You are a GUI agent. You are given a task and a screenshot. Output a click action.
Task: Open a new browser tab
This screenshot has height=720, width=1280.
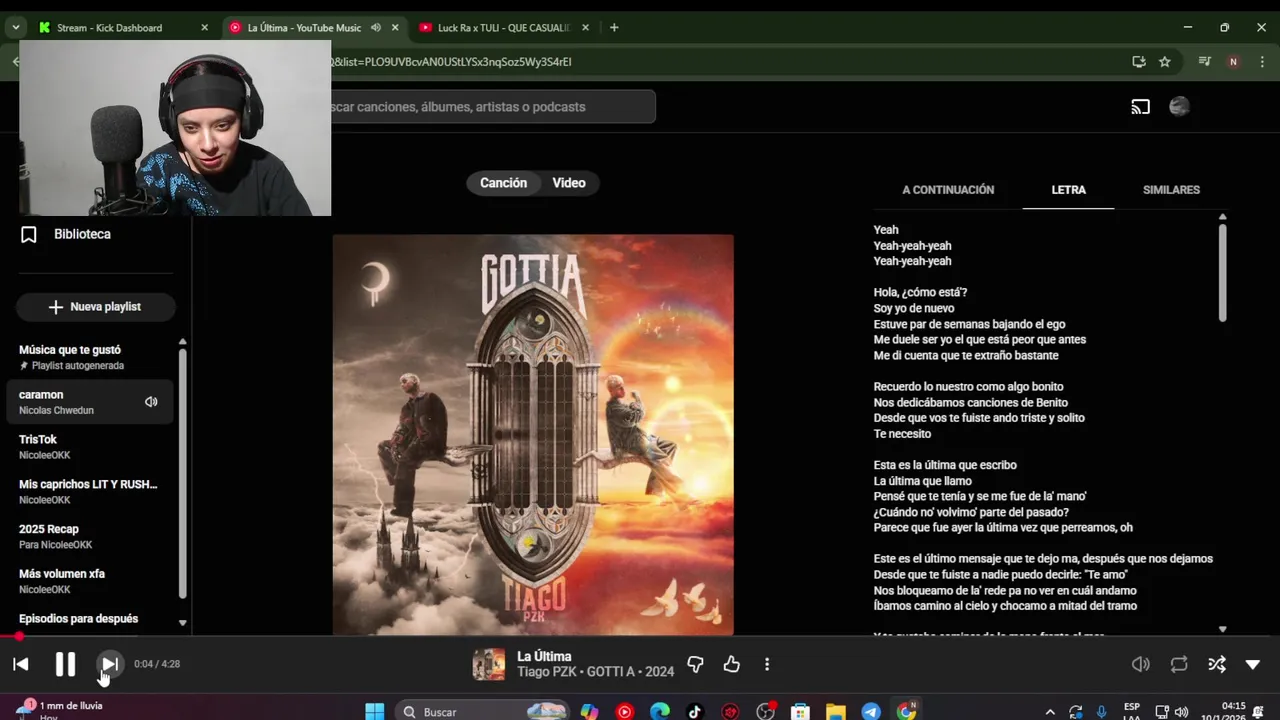point(614,28)
